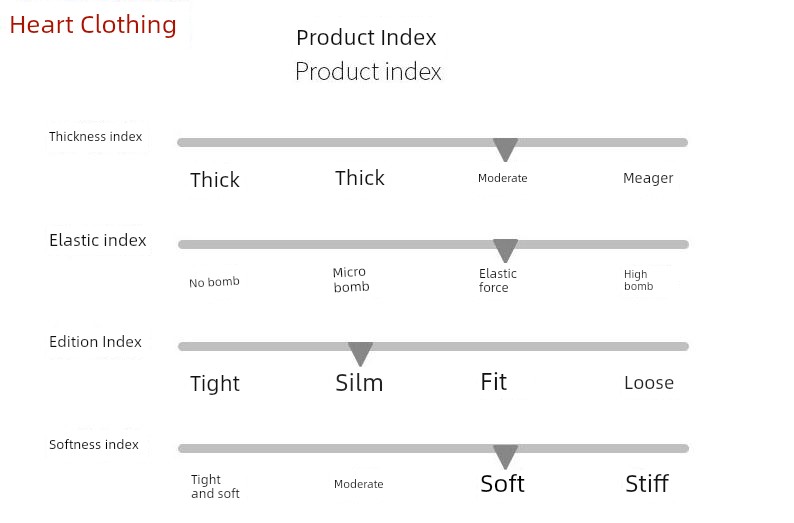Click the Elastic index triangle marker
The width and height of the screenshot is (794, 523).
pyautogui.click(x=505, y=251)
